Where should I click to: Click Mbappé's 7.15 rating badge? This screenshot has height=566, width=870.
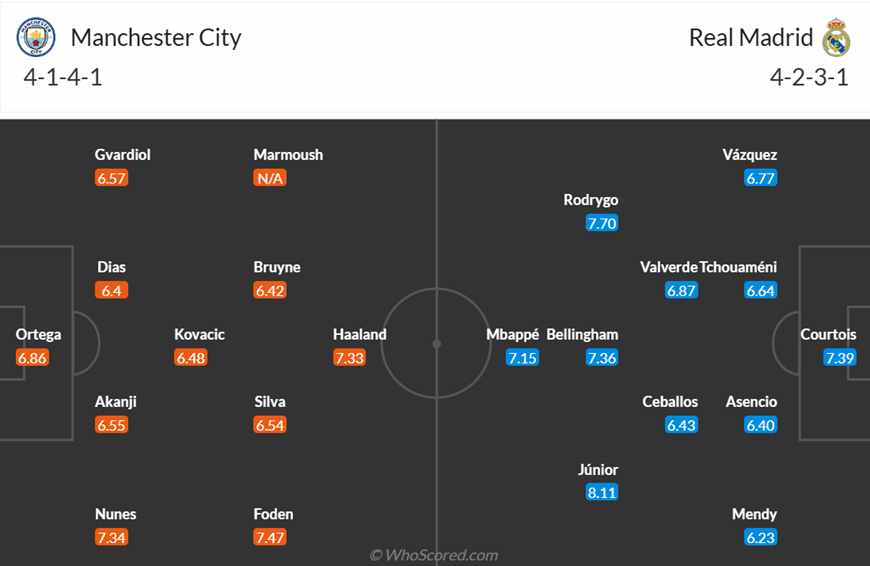(x=523, y=357)
